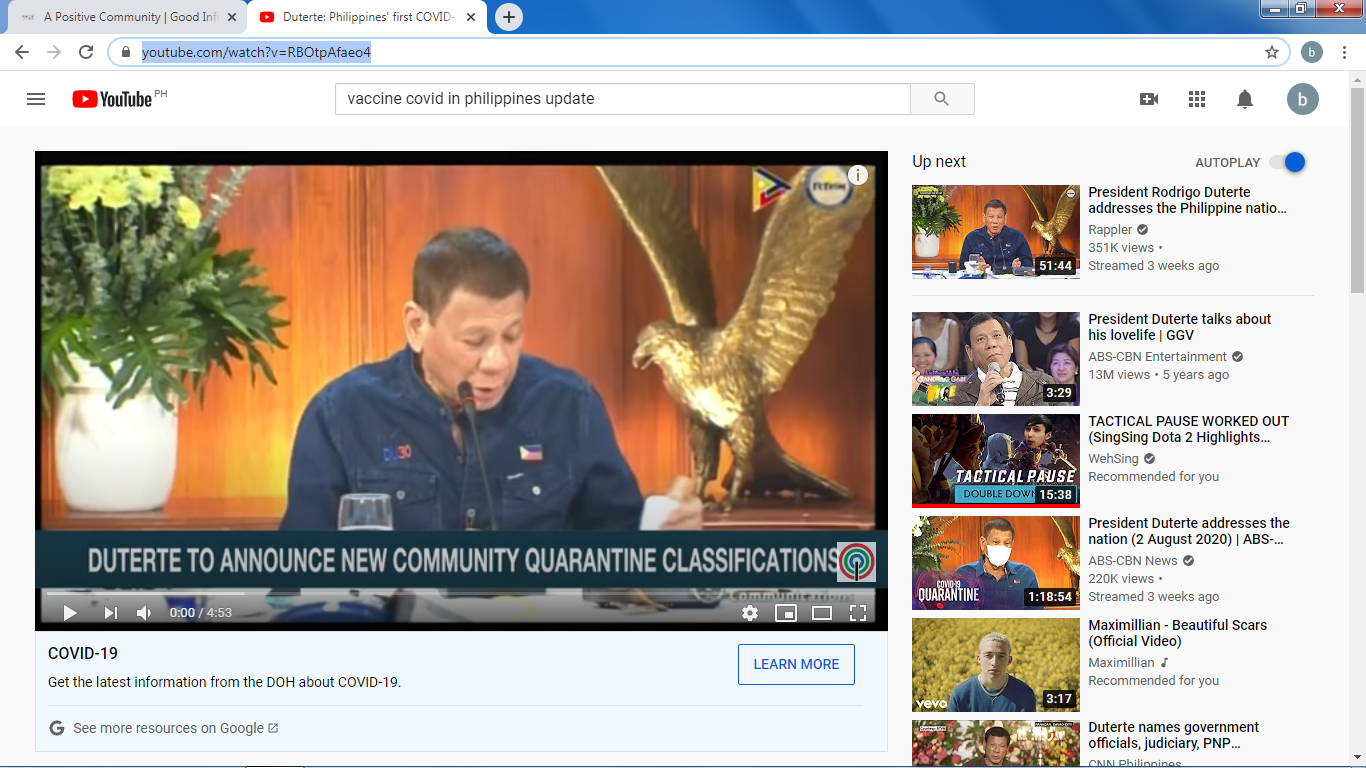Go back in browser history
Image resolution: width=1366 pixels, height=768 pixels.
[x=22, y=52]
